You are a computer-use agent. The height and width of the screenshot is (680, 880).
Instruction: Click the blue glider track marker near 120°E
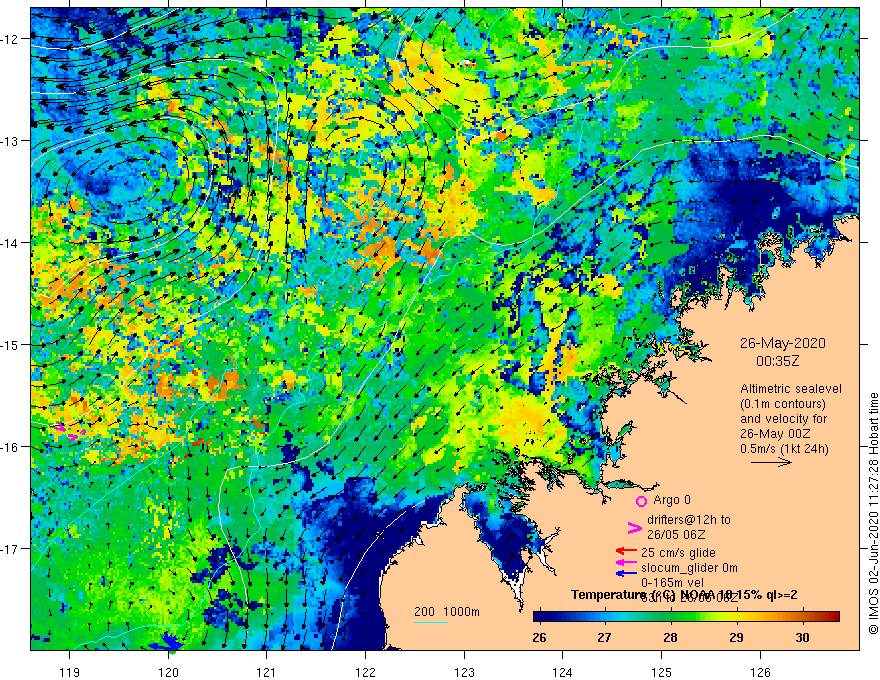pyautogui.click(x=166, y=642)
